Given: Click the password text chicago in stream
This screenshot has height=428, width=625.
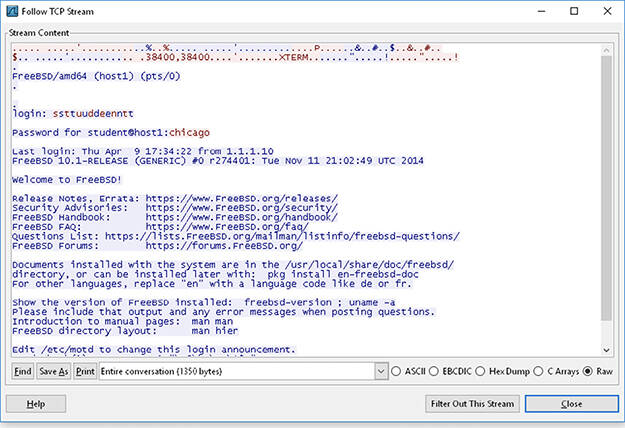Looking at the screenshot, I should [189, 133].
